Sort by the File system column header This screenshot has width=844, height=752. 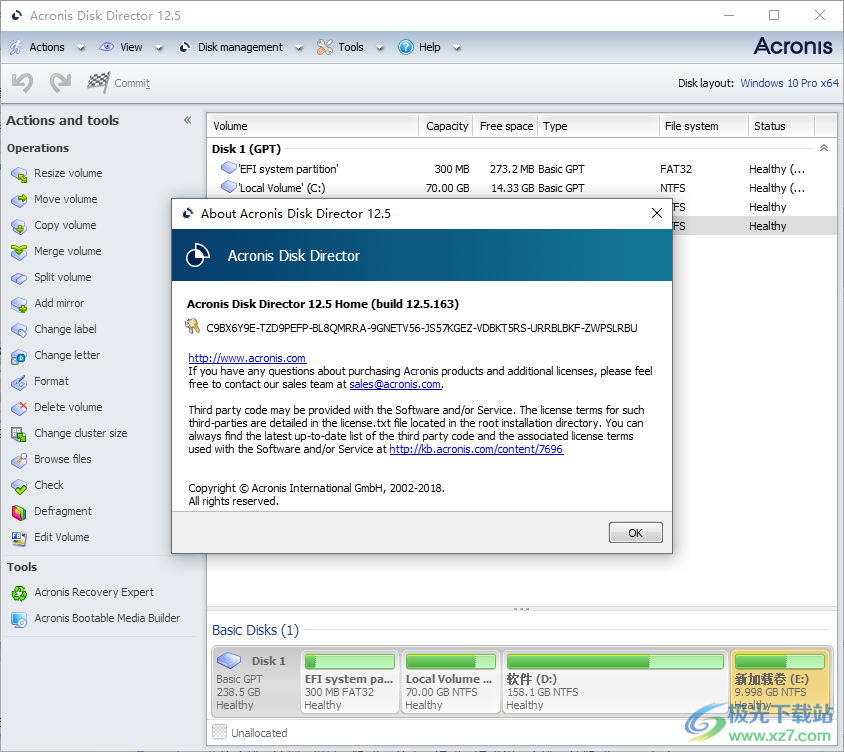coord(704,126)
